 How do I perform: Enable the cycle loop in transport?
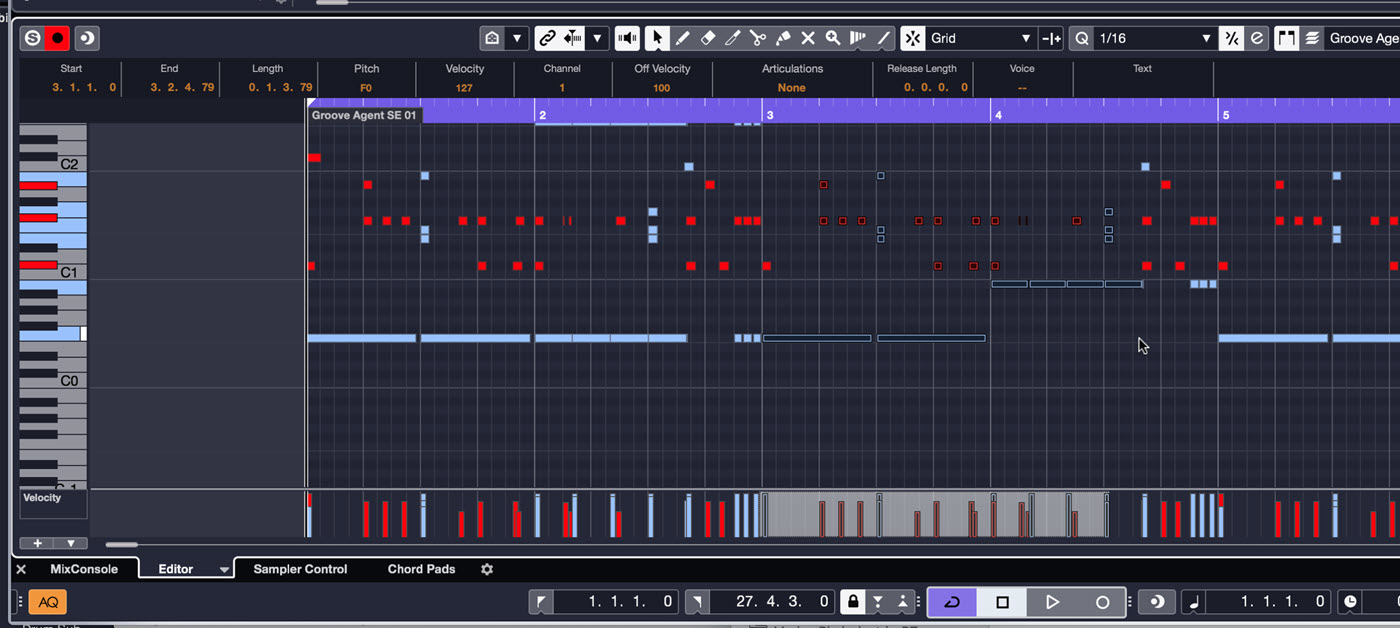pos(952,602)
